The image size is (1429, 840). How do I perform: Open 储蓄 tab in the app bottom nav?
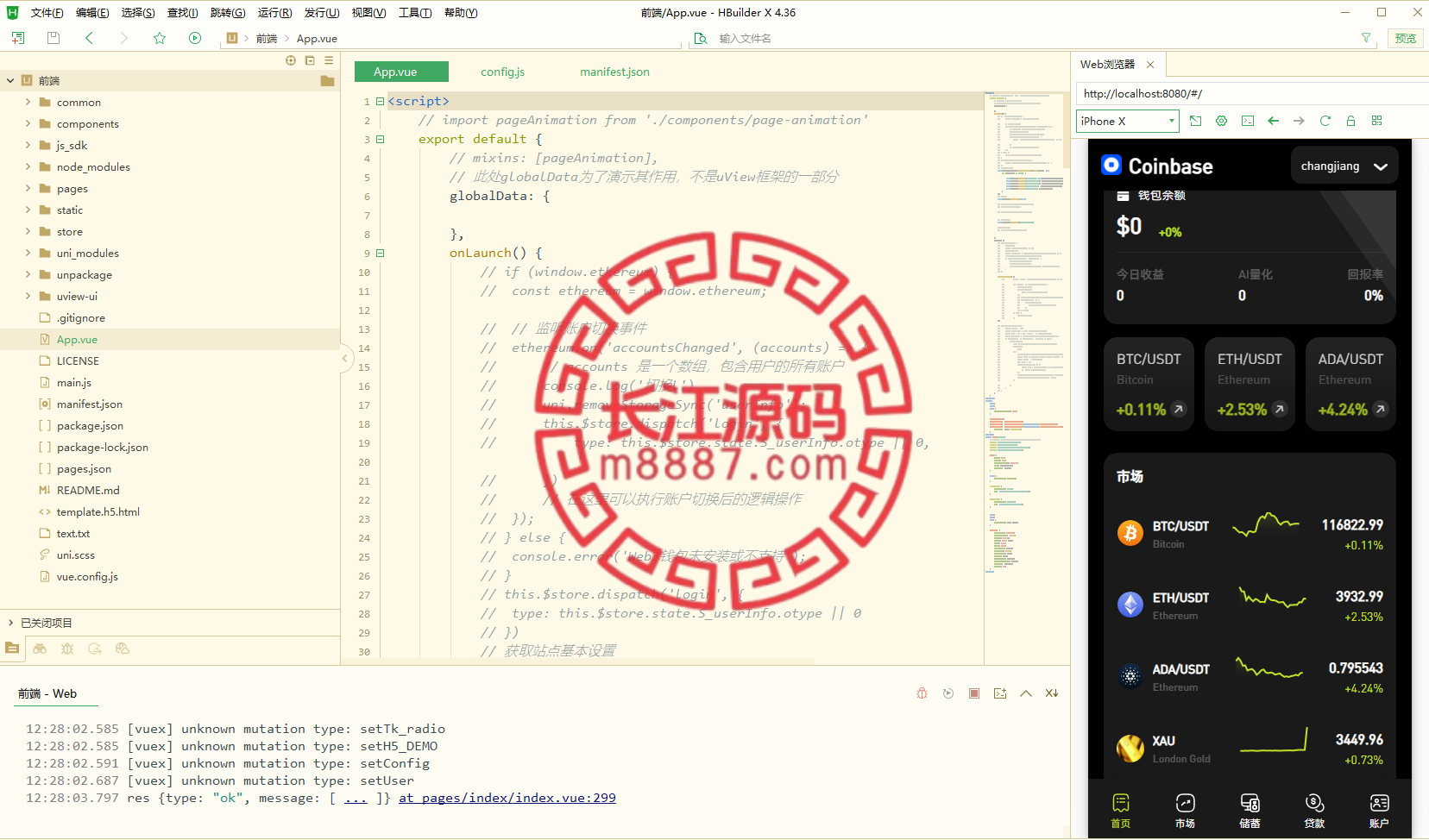(x=1250, y=810)
